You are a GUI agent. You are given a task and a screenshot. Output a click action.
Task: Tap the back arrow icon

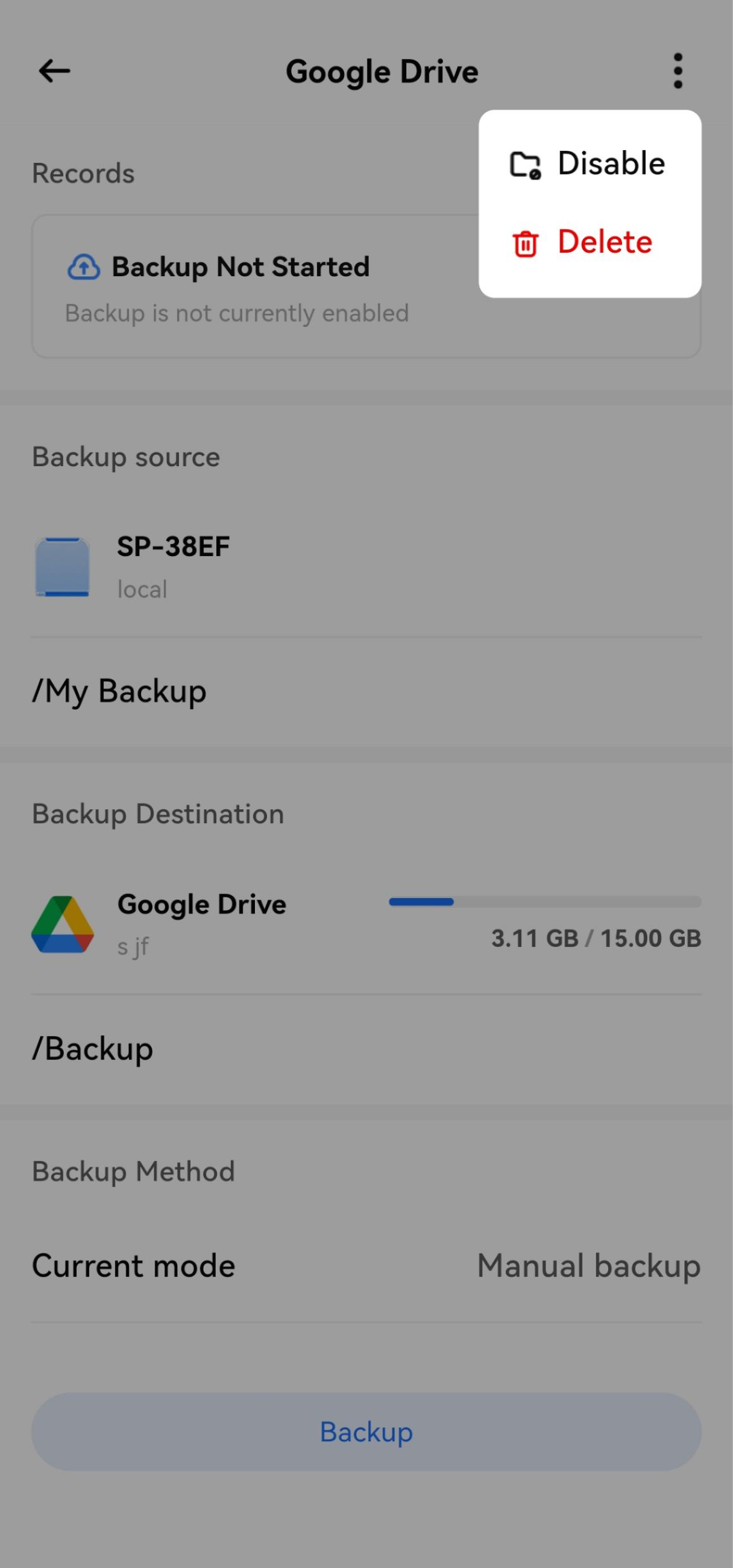click(x=54, y=71)
